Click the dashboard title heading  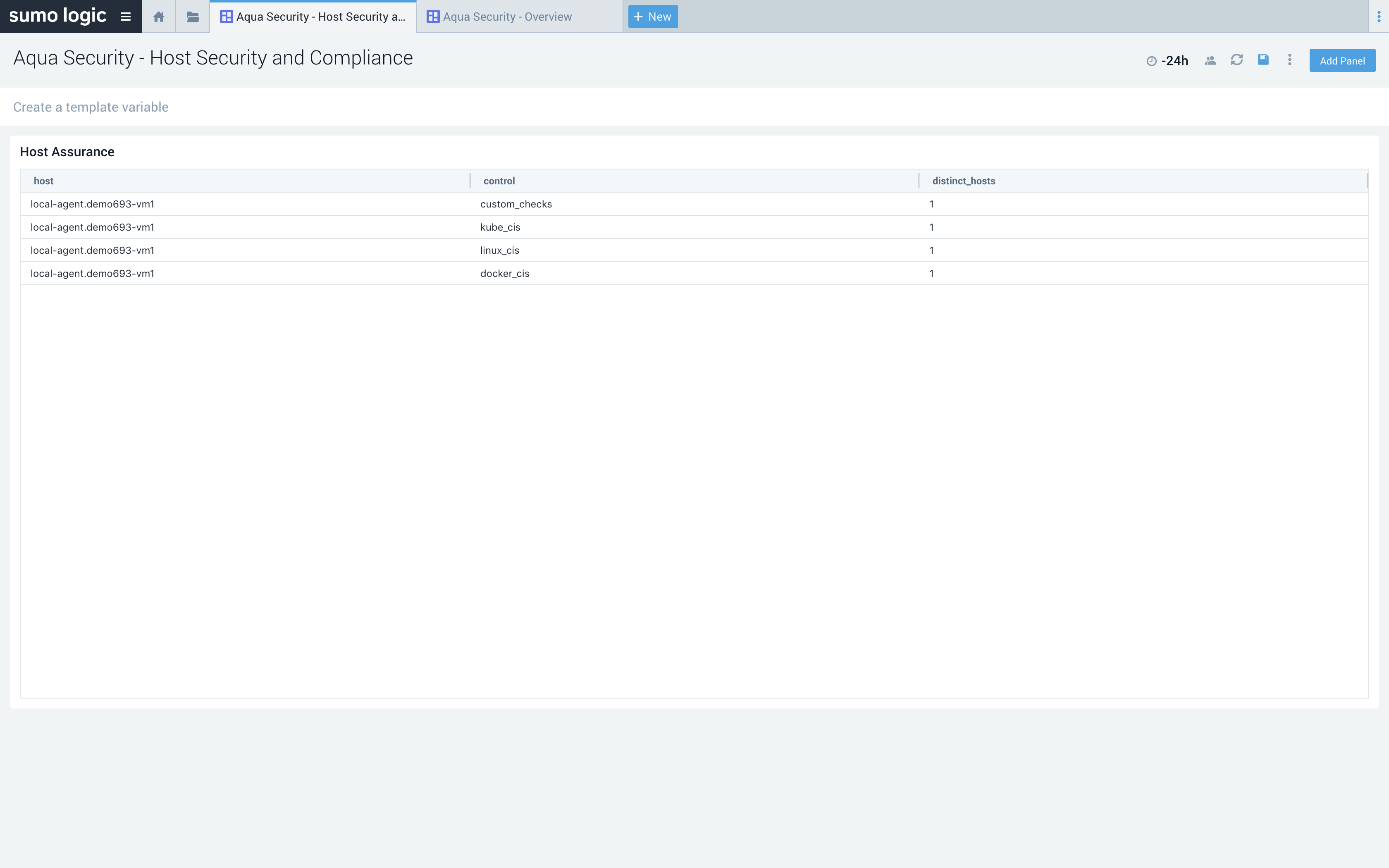(213, 58)
